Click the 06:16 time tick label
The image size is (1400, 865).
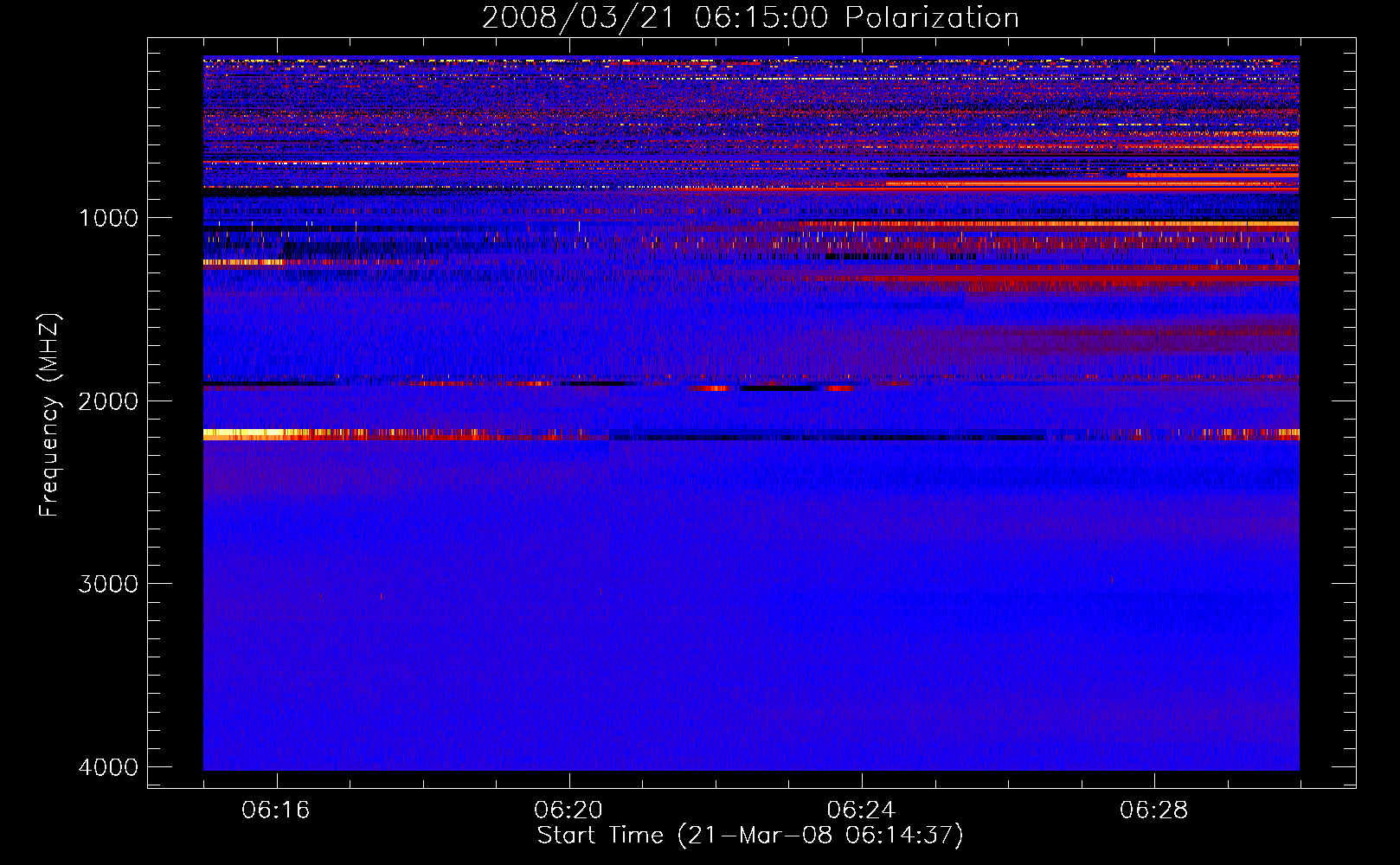pos(276,811)
